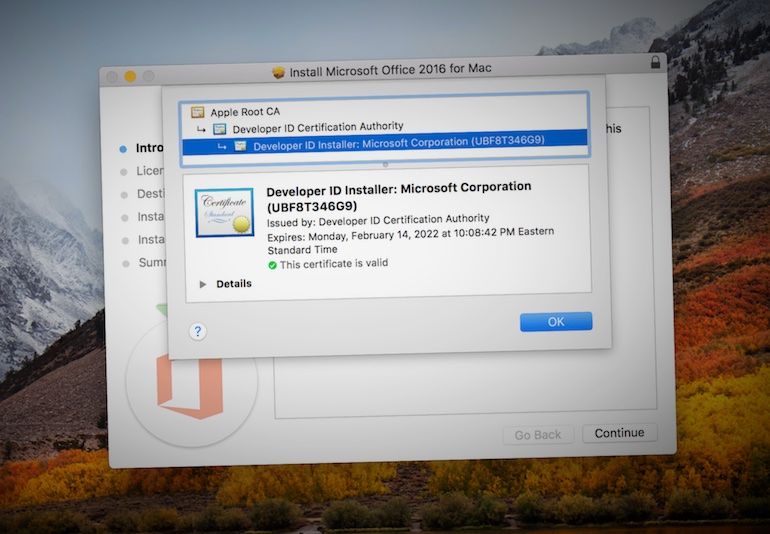Click the bold certificate name heading
Screen dimensions: 770x534
click(x=399, y=196)
